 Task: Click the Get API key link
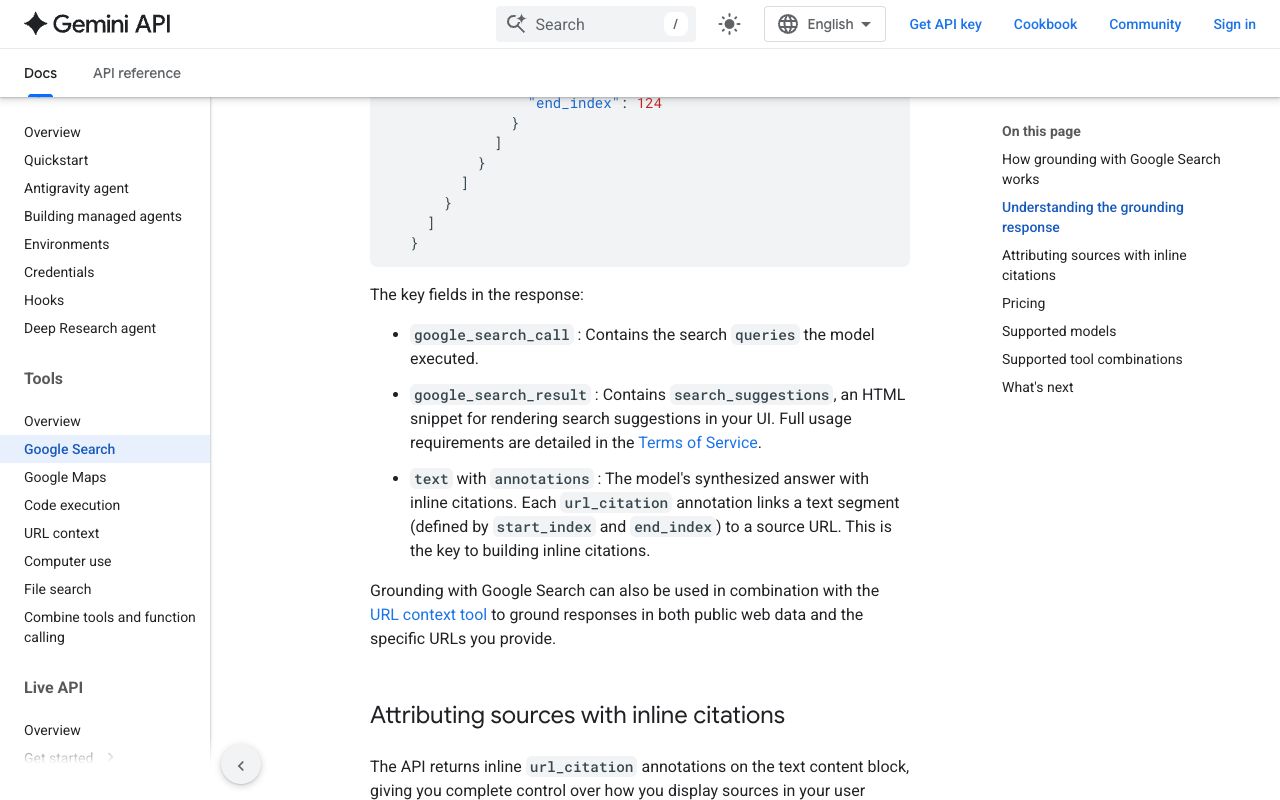[x=945, y=24]
